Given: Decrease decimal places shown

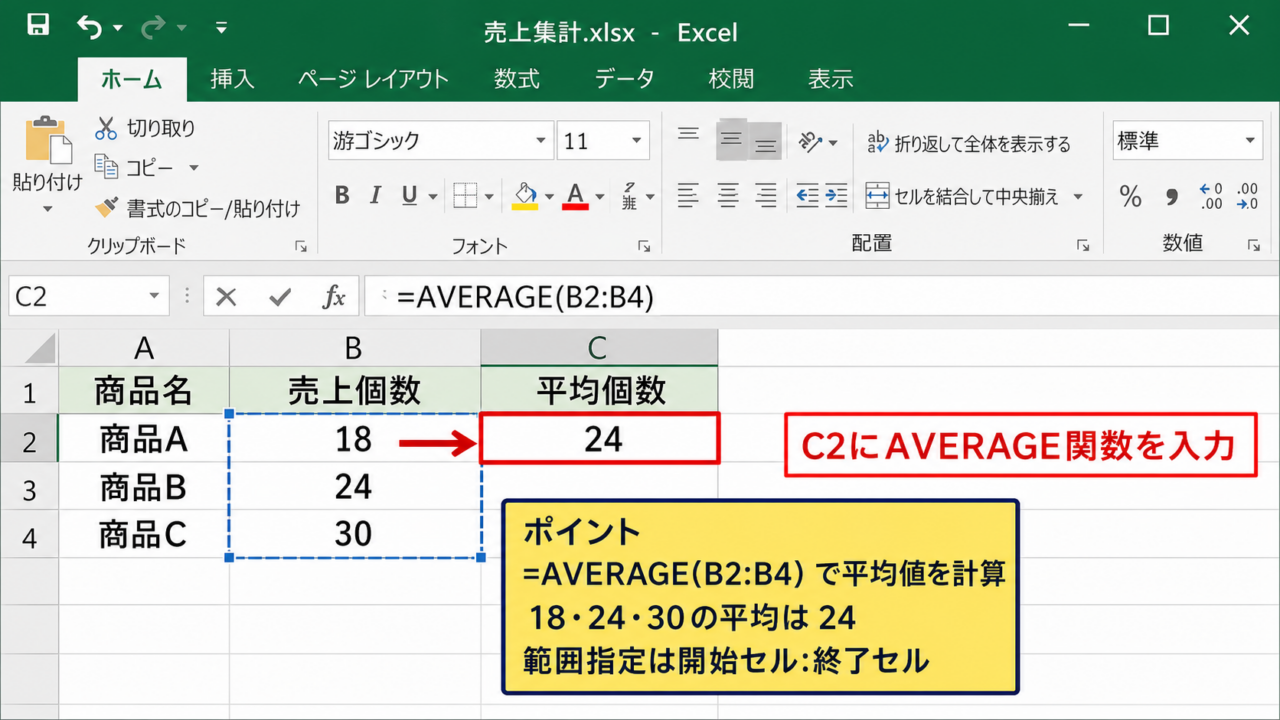Looking at the screenshot, I should [x=1247, y=196].
